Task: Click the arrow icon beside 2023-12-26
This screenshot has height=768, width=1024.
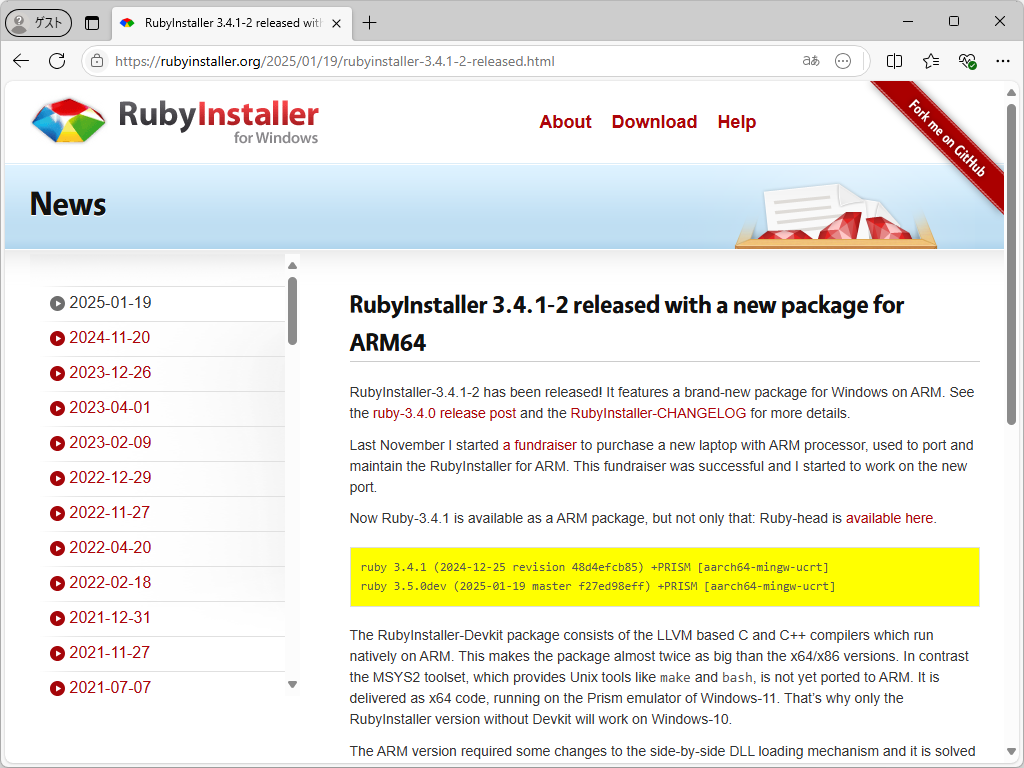Action: pos(57,373)
